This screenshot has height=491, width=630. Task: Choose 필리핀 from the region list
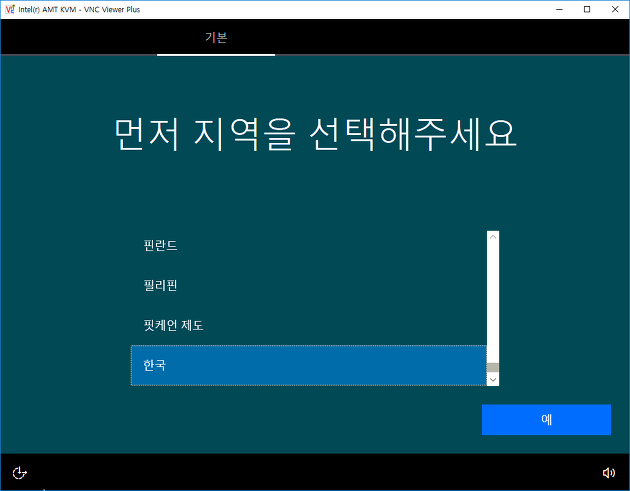309,285
